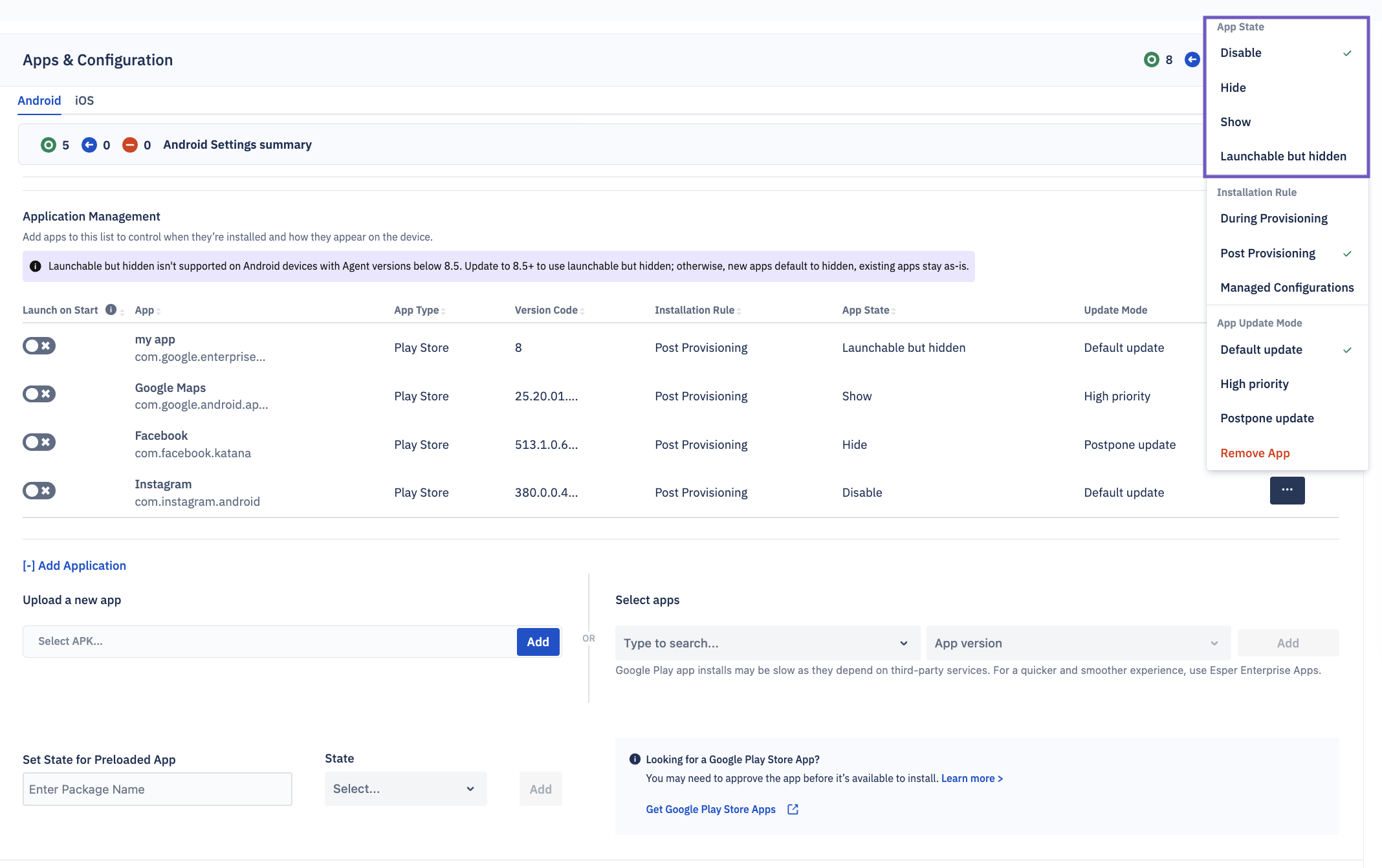The image size is (1382, 868).
Task: Click version code 513.1.0.6... cell
Action: [x=546, y=445]
